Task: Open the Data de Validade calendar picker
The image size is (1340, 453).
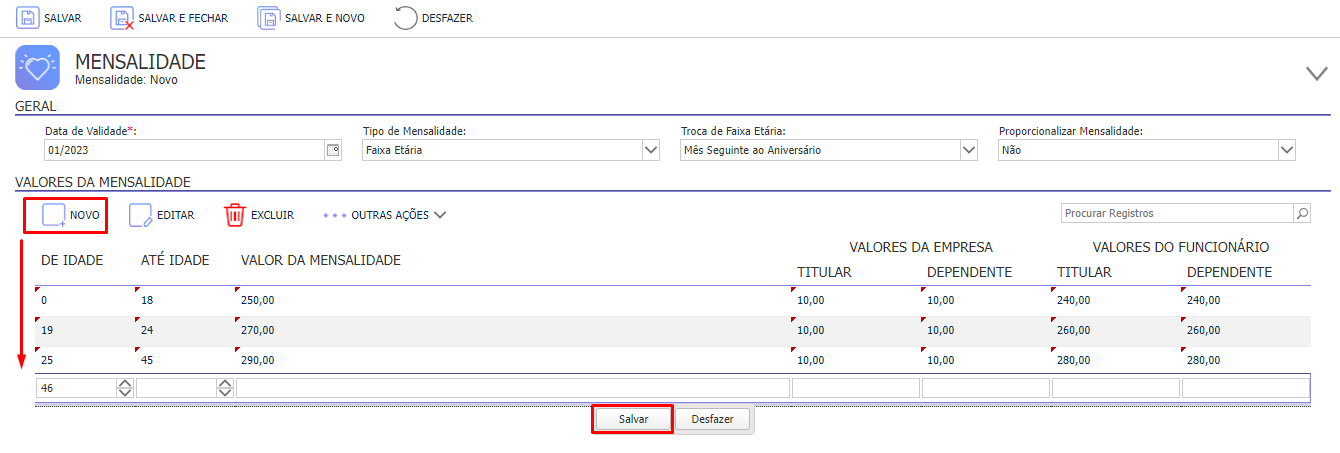Action: [x=333, y=150]
